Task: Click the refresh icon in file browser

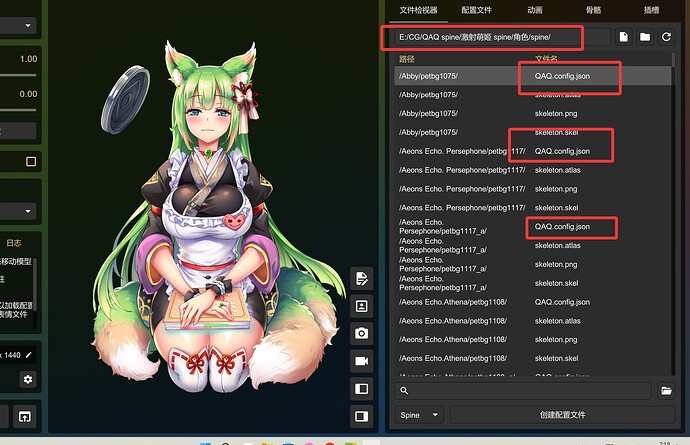Action: [666, 37]
